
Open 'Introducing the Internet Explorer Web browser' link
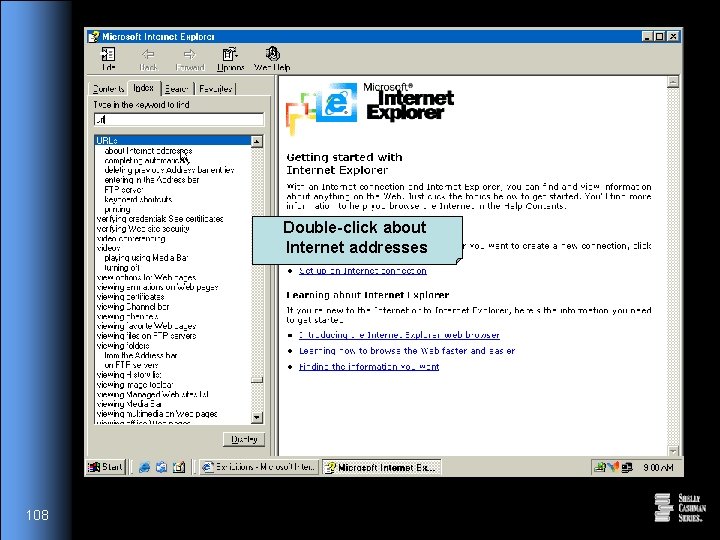[399, 335]
